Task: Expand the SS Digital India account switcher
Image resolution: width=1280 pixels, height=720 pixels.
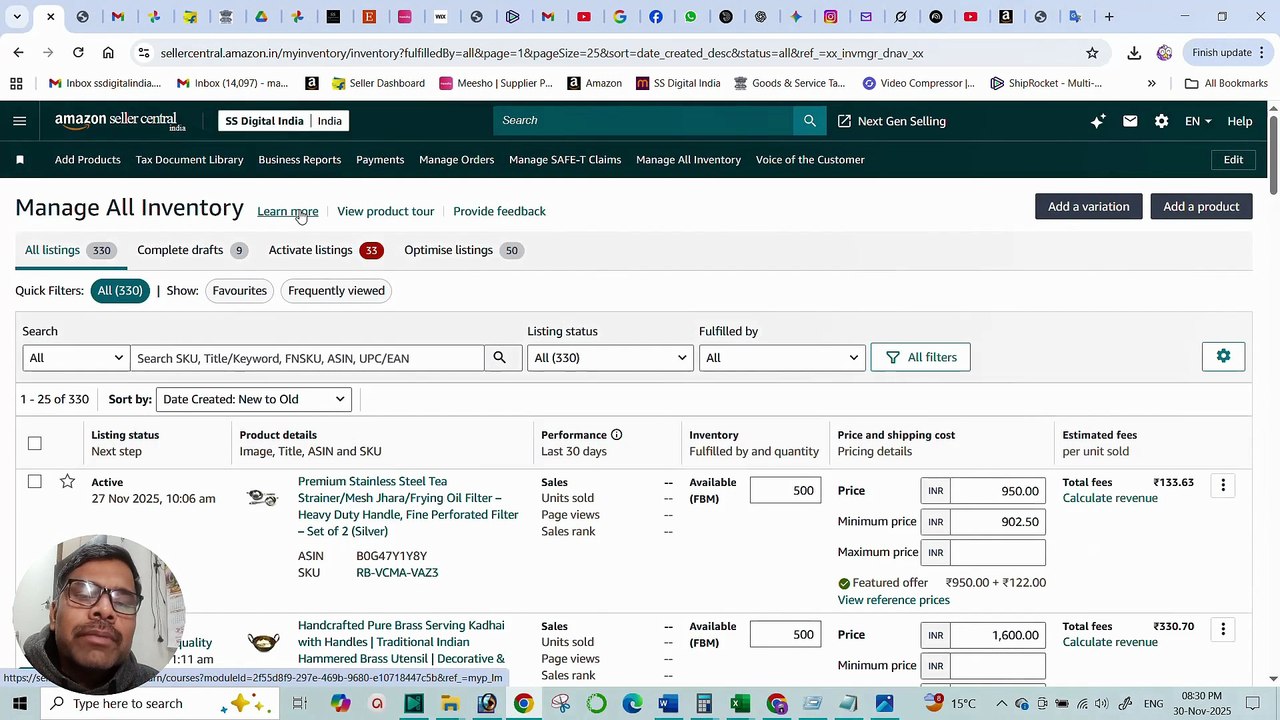Action: click(284, 121)
